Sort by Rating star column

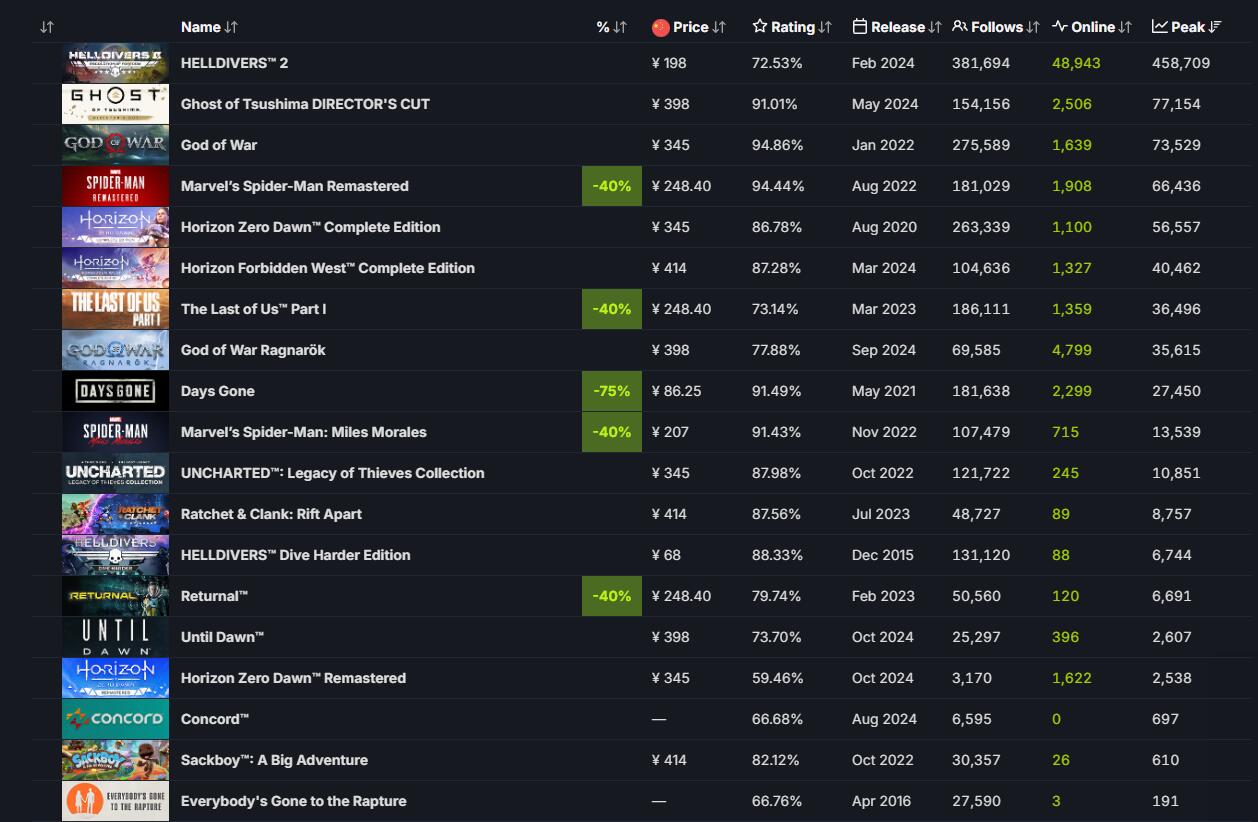tap(792, 27)
